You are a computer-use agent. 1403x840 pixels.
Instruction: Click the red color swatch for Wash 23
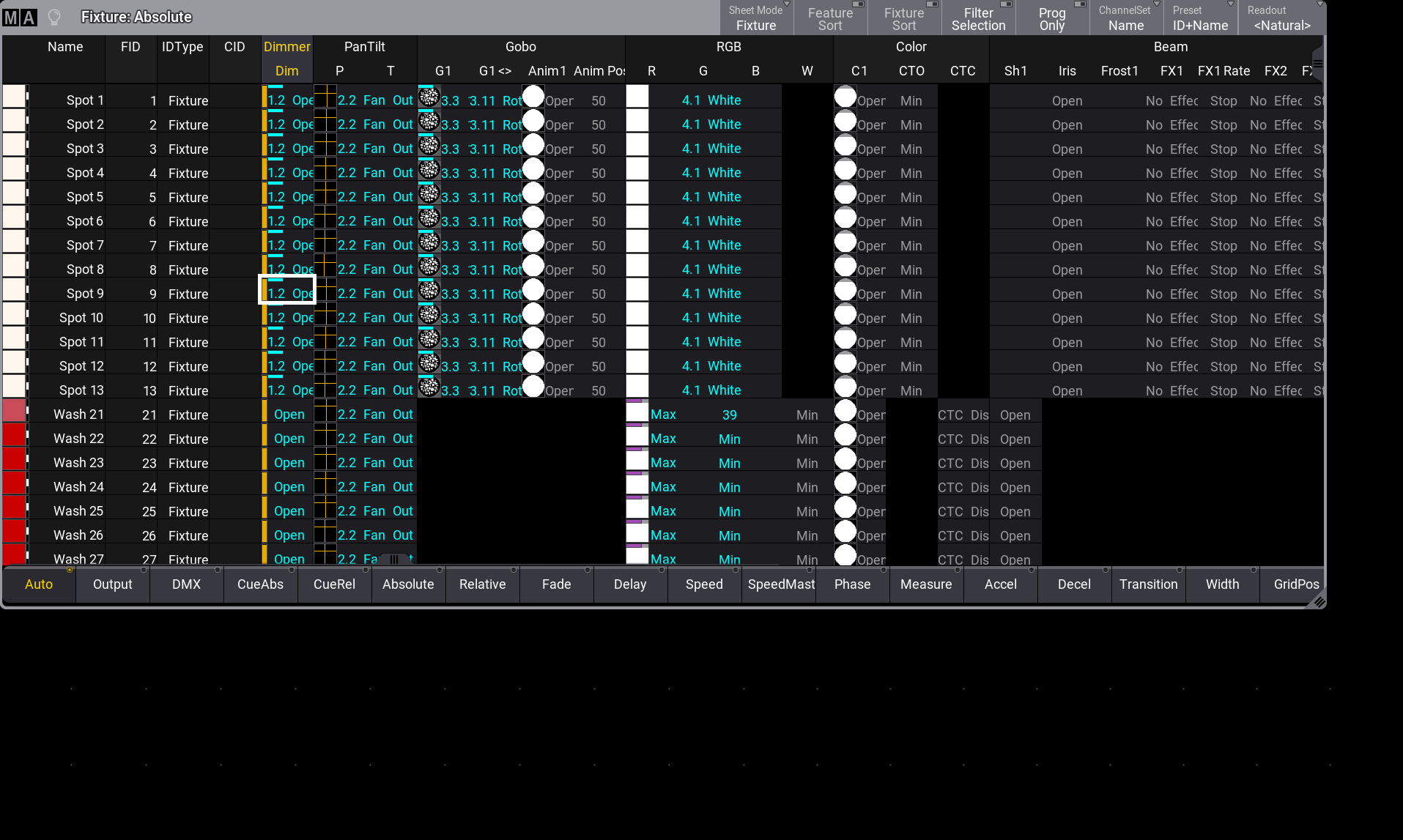(15, 460)
